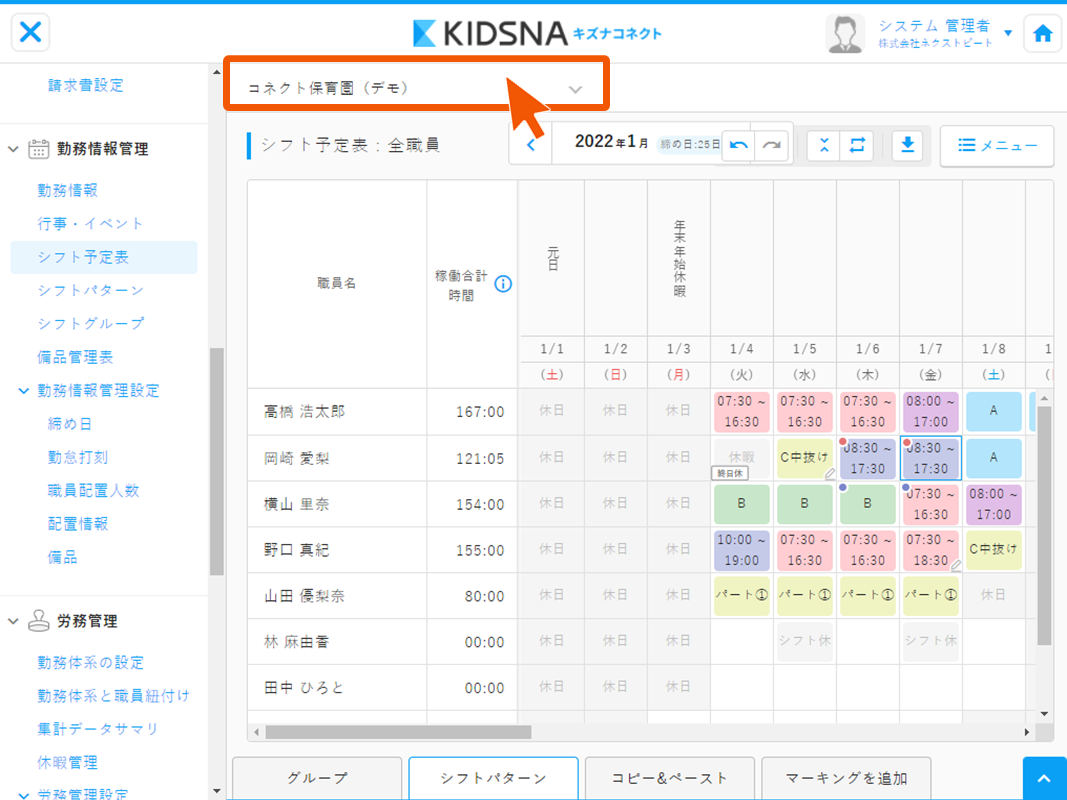Click the blue X close-menu icon
This screenshot has height=800, width=1067.
[x=31, y=32]
